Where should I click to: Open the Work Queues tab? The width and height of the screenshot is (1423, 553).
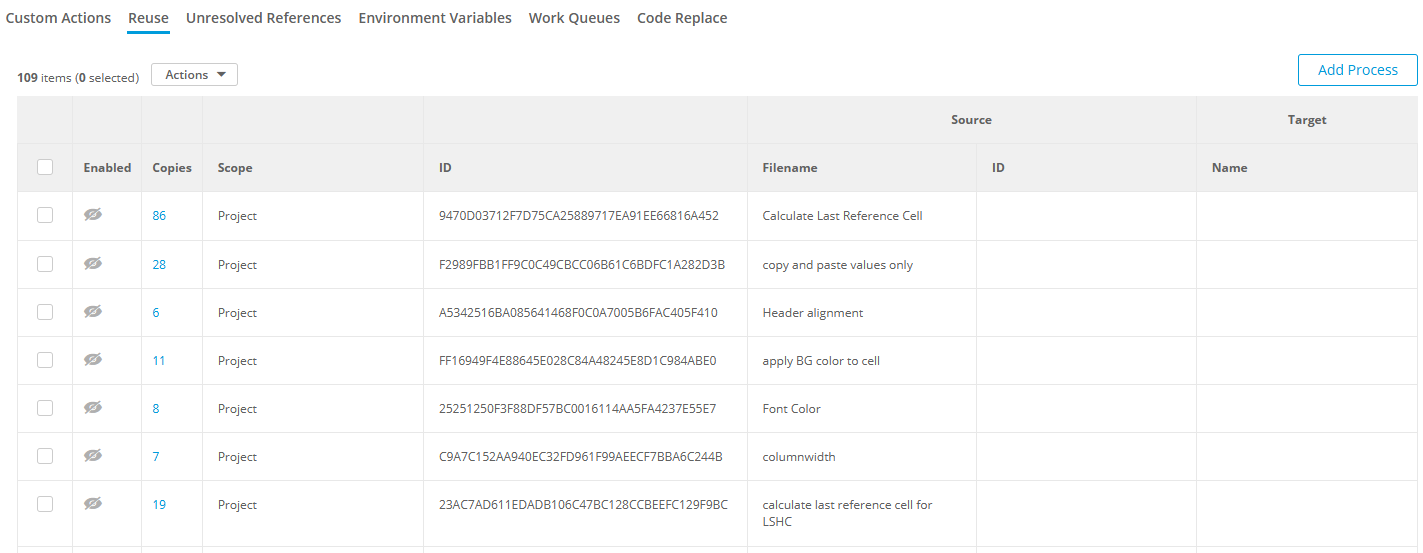574,18
